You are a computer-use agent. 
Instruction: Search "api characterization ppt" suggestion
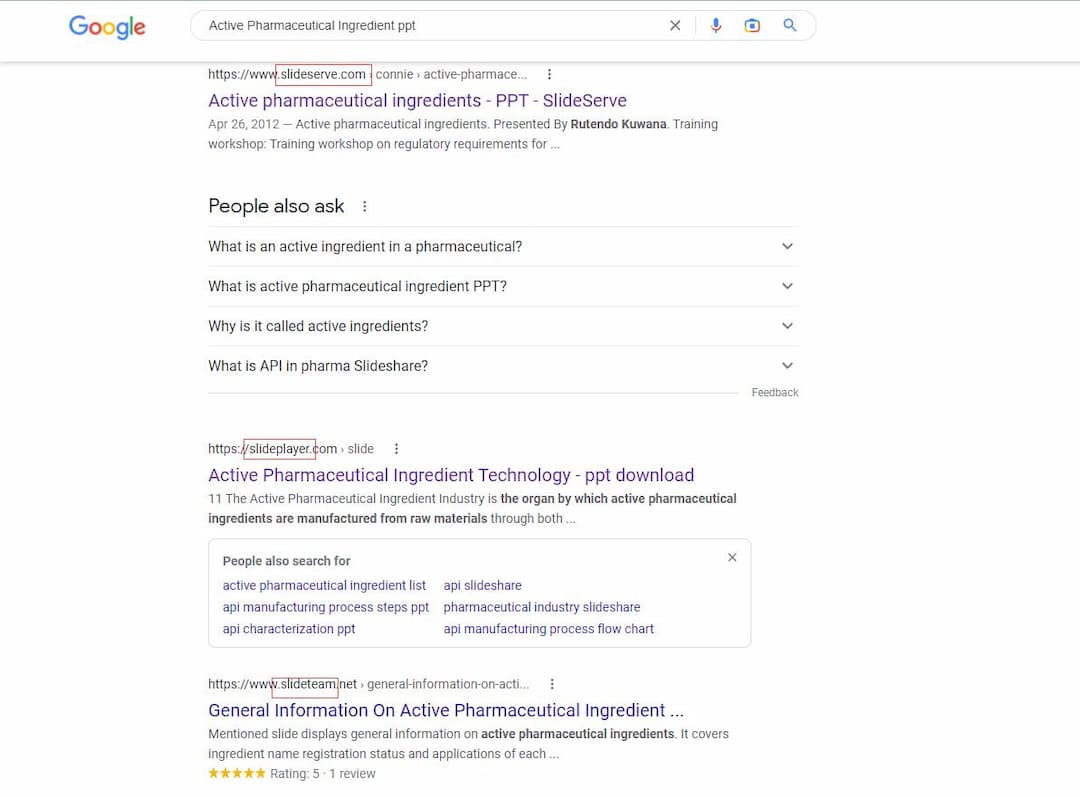coord(289,629)
